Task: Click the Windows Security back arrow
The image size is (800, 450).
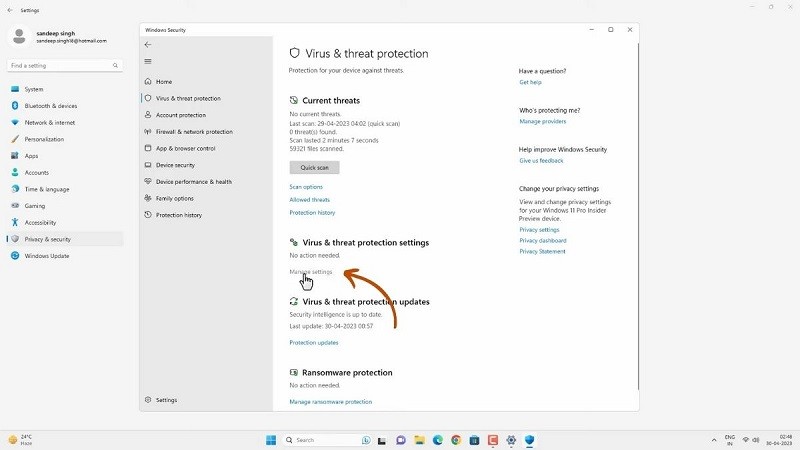Action: coord(148,44)
